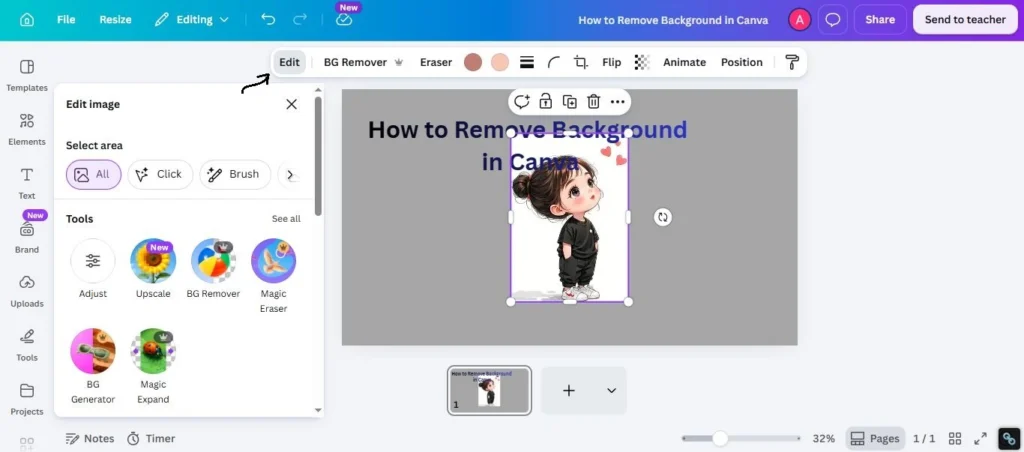This screenshot has width=1024, height=452.
Task: Select Eraser in the top toolbar
Action: click(x=436, y=62)
